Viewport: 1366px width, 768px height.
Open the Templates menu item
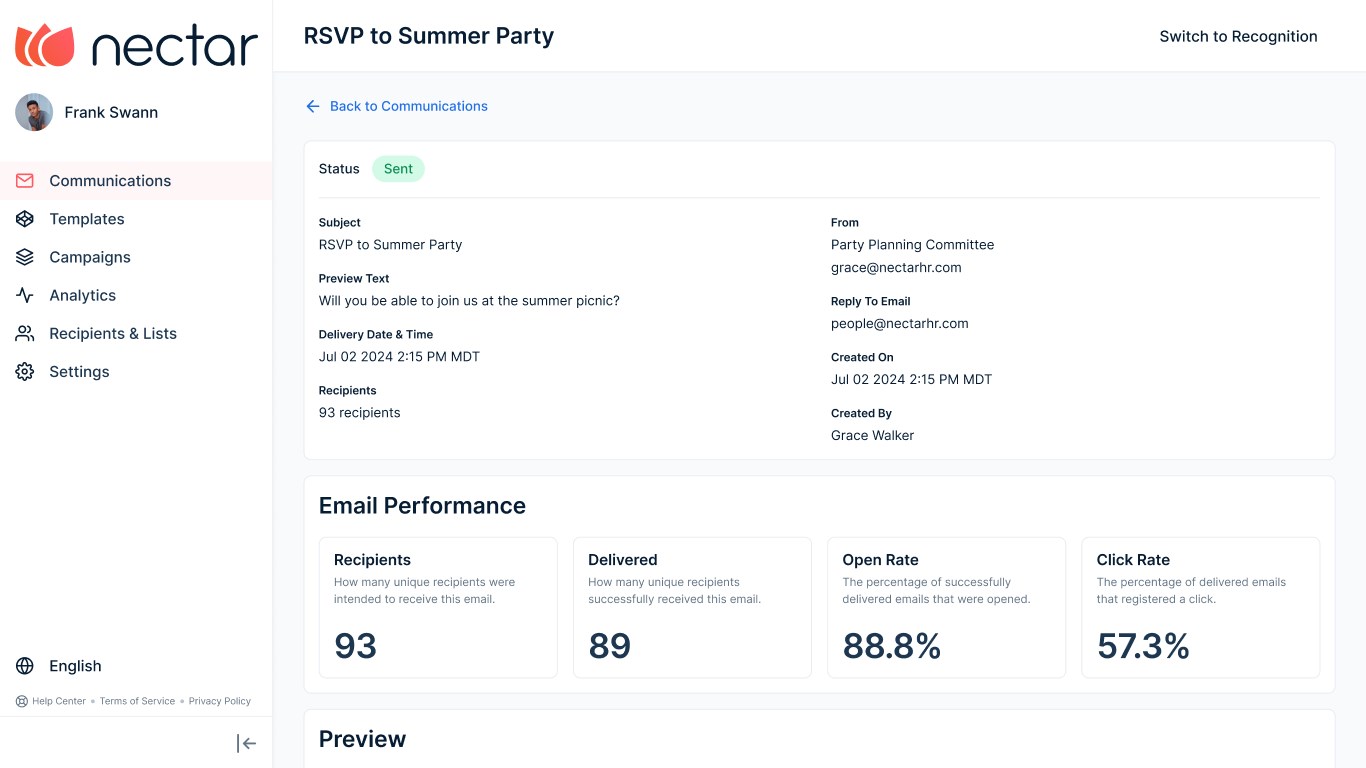click(87, 219)
